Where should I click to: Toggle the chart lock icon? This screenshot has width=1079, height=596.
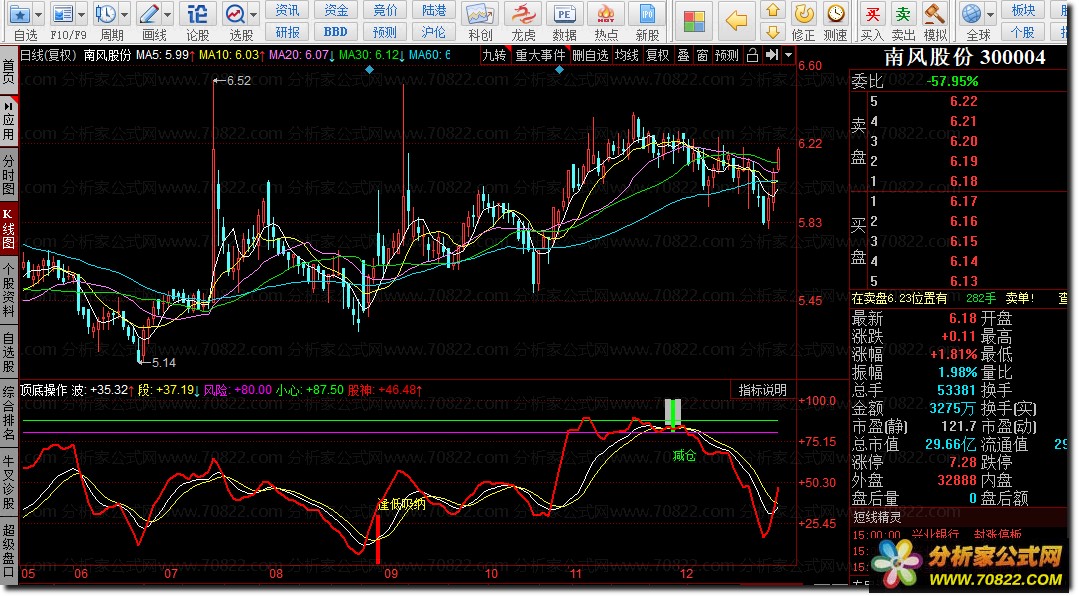click(752, 56)
